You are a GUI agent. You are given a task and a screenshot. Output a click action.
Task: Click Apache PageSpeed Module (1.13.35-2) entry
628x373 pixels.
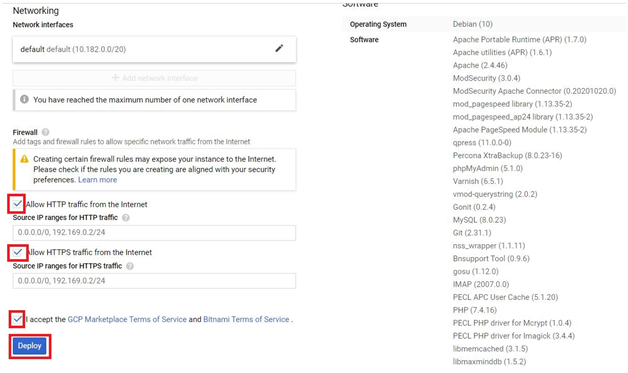(x=520, y=130)
